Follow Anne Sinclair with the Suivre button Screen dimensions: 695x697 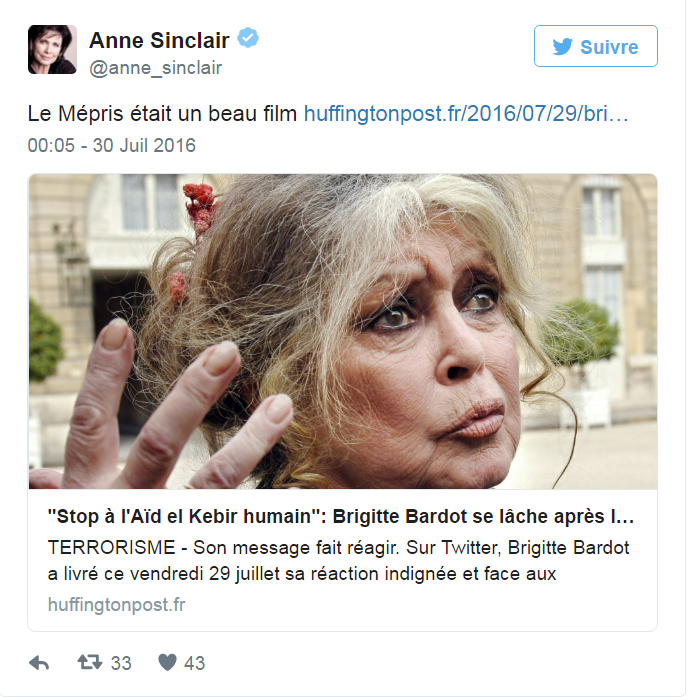[x=595, y=46]
